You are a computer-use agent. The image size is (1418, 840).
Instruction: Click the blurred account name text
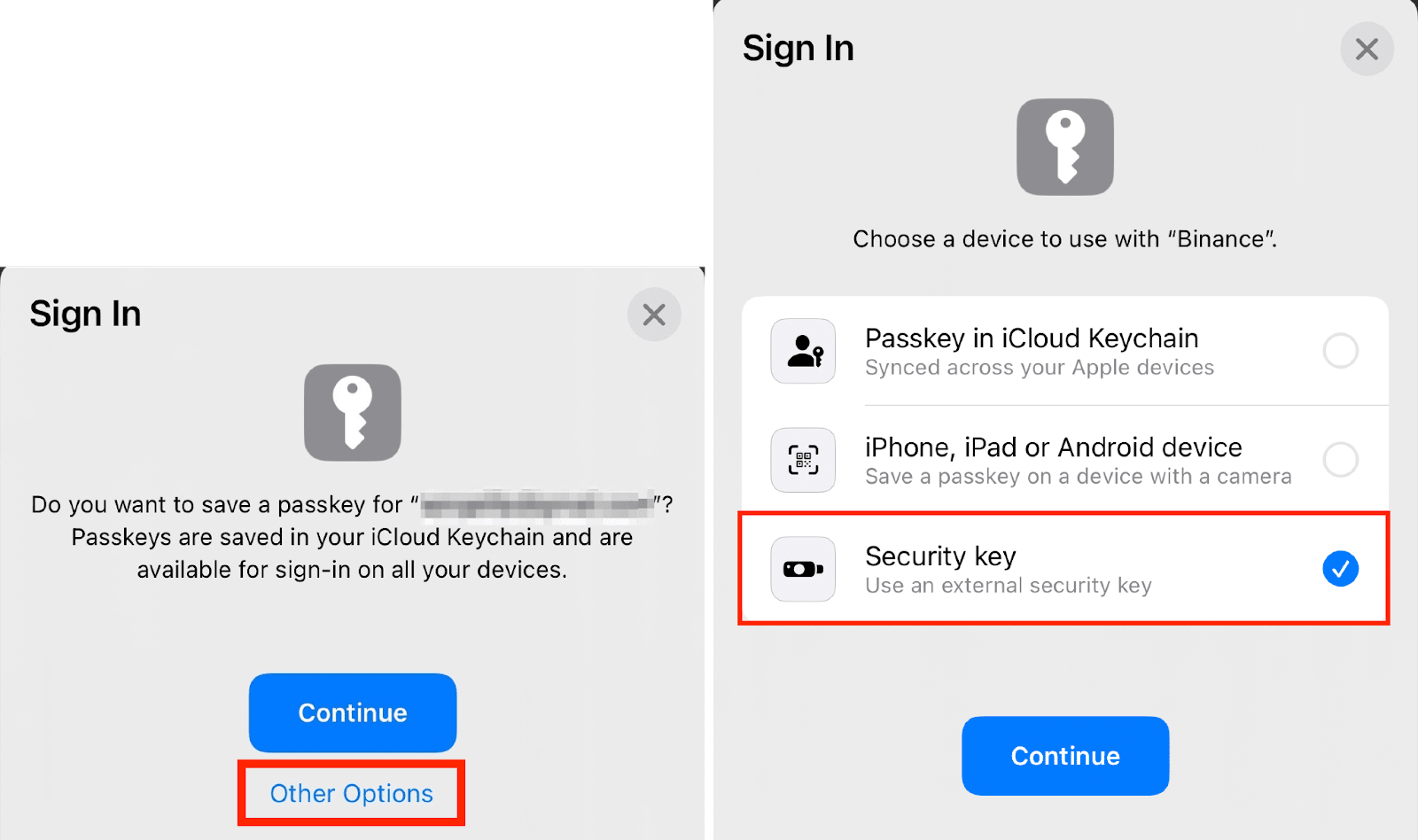(x=537, y=504)
